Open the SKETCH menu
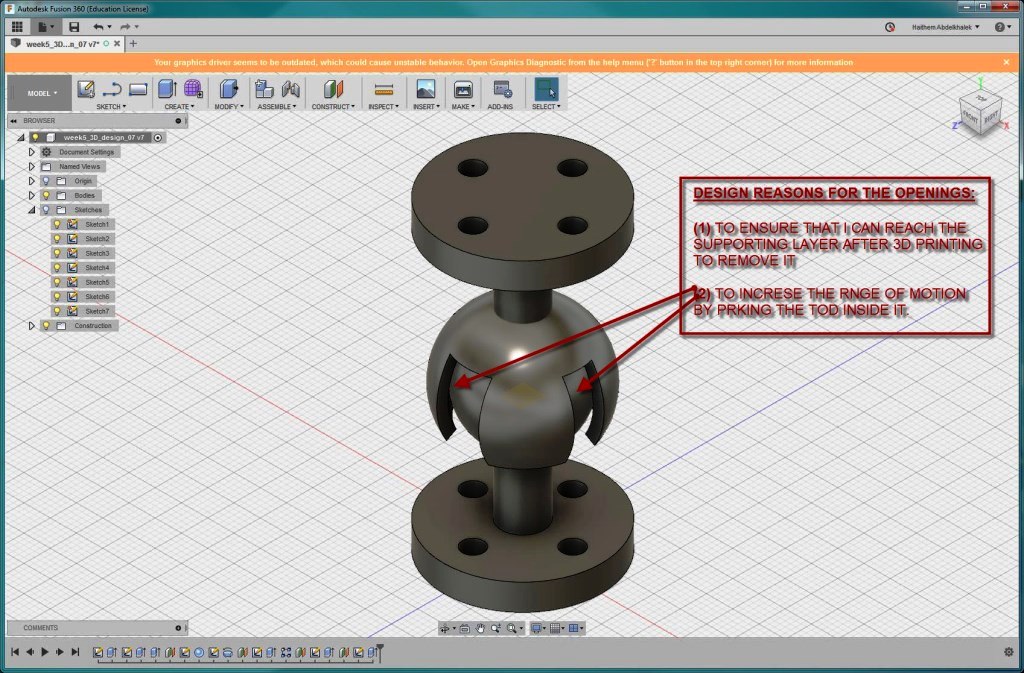Image resolution: width=1024 pixels, height=673 pixels. (x=111, y=106)
